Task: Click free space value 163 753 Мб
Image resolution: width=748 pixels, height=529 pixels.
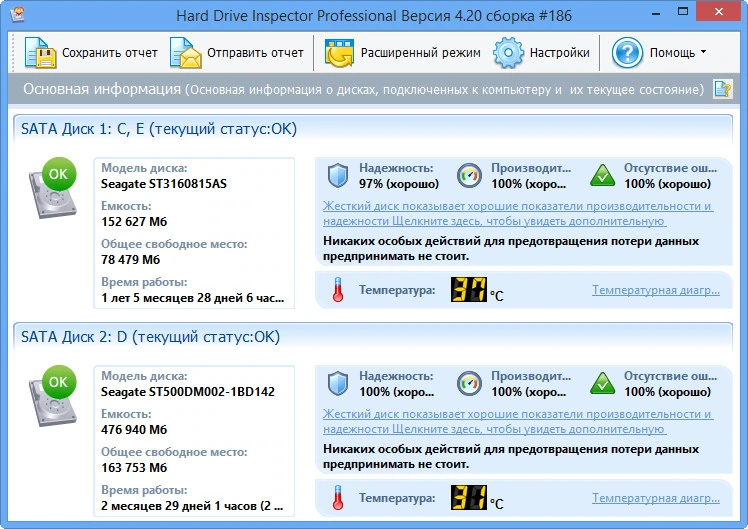Action: pos(134,467)
